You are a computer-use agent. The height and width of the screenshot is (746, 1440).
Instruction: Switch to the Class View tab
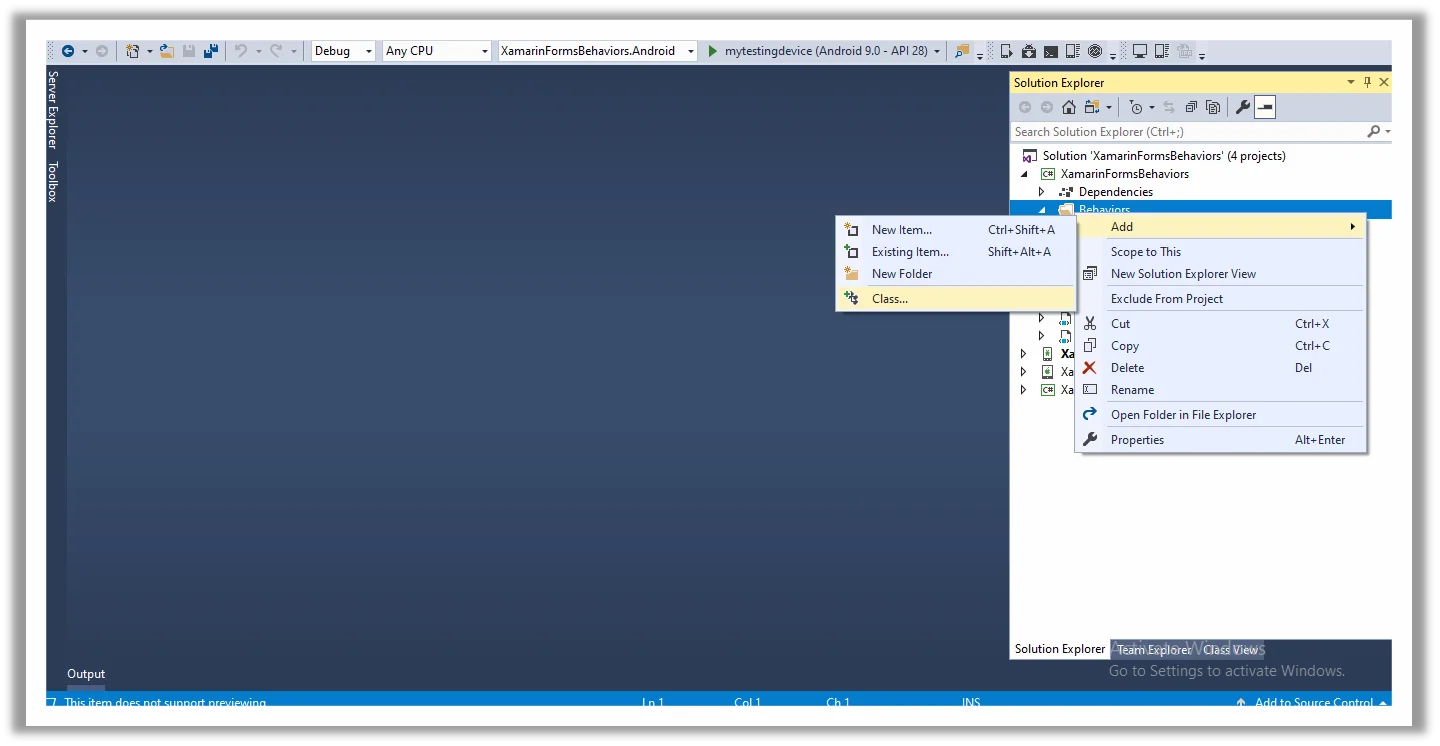click(1231, 649)
